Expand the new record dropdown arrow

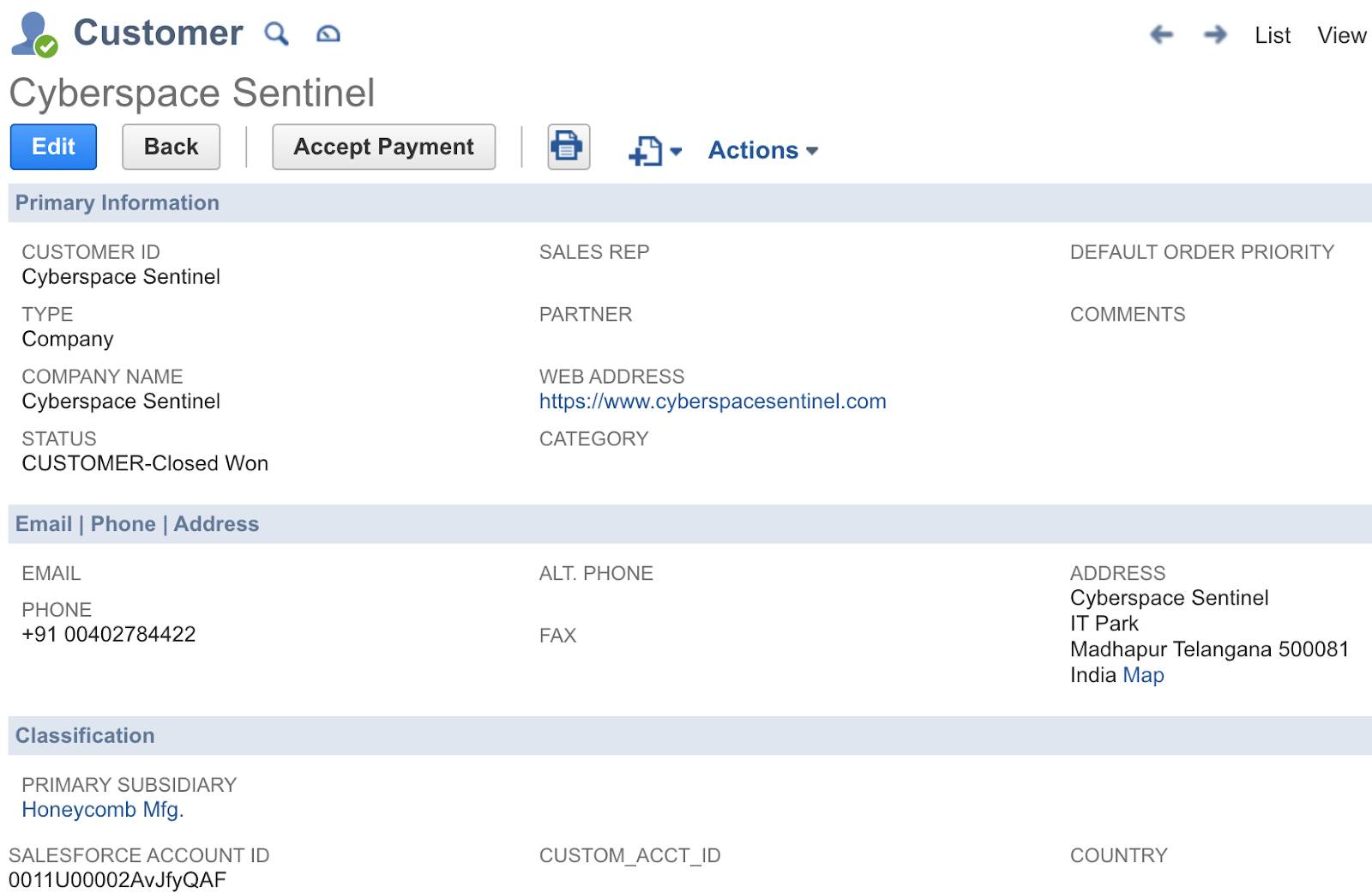tap(676, 152)
